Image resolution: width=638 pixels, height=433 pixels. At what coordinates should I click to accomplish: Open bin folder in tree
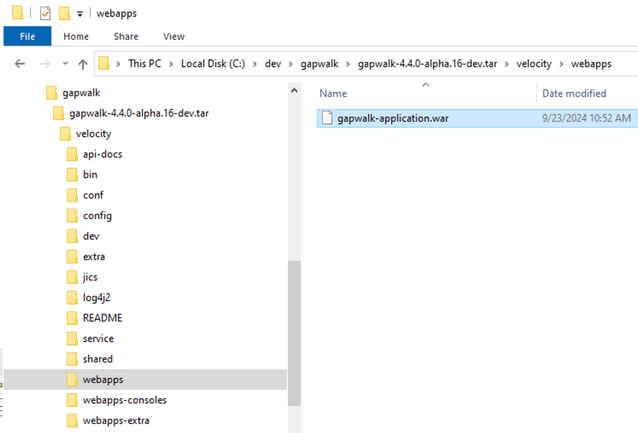(90, 175)
